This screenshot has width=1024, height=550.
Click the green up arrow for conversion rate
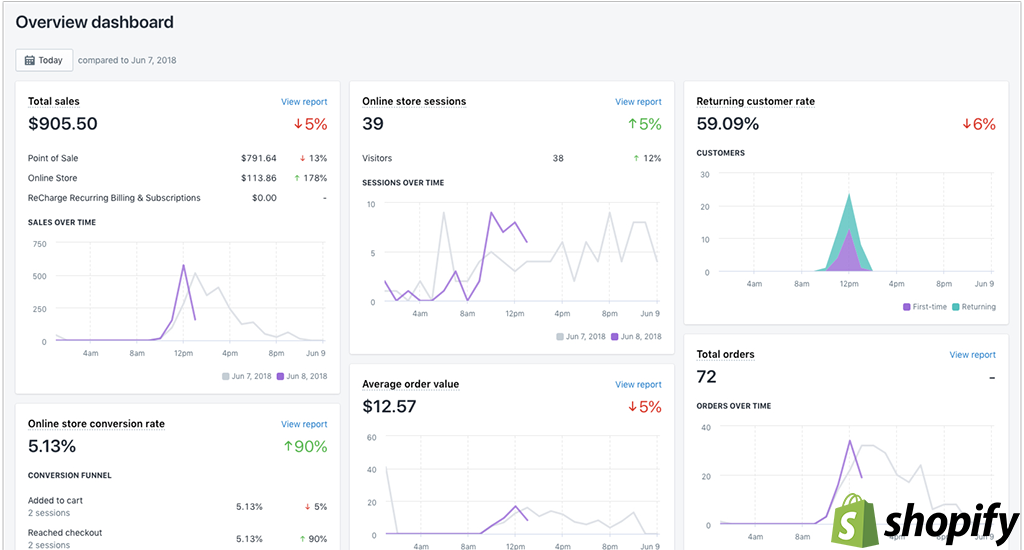click(x=287, y=447)
